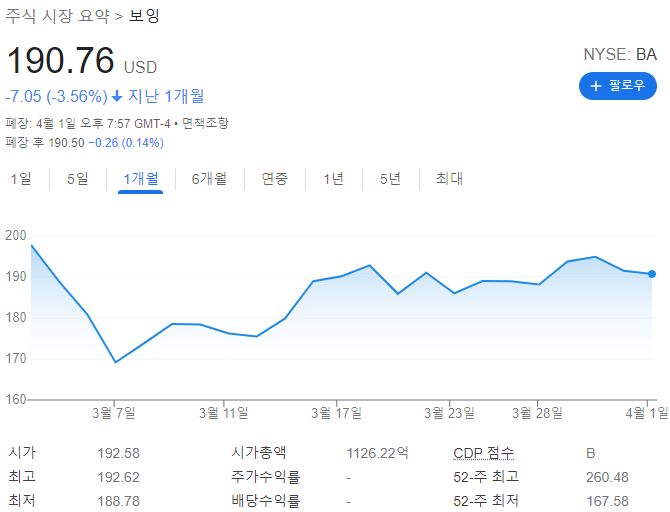Click the price 190.76
The image size is (670, 512).
[60, 60]
